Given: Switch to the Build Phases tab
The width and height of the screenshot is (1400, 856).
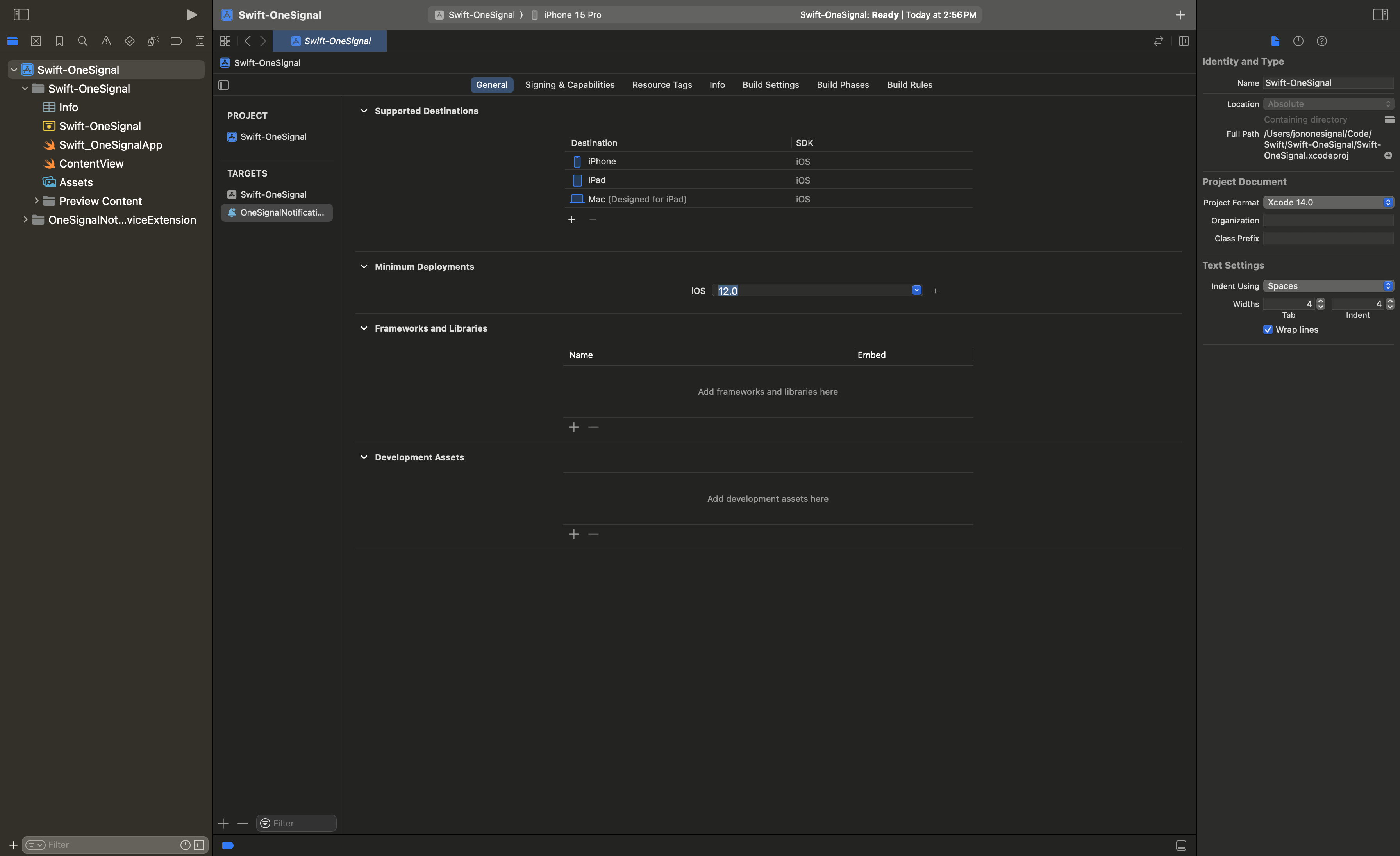Looking at the screenshot, I should [x=843, y=85].
